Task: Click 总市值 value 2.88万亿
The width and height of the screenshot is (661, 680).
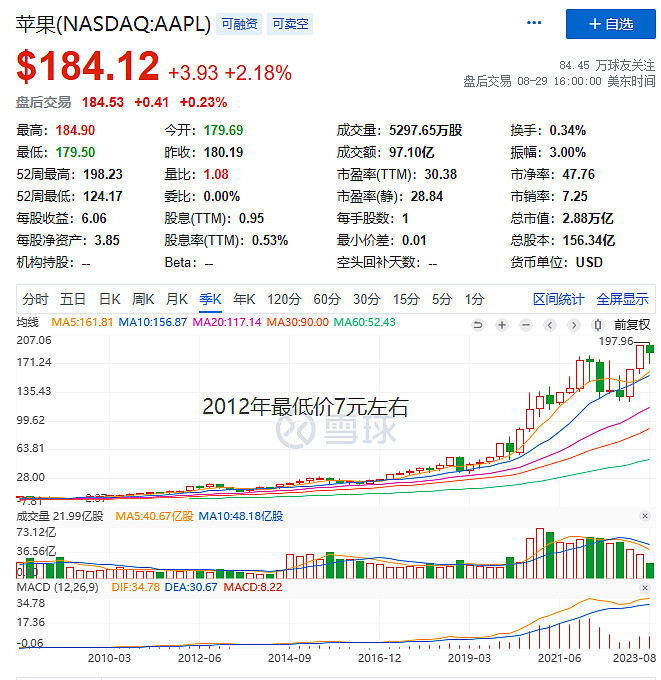Action: (588, 218)
